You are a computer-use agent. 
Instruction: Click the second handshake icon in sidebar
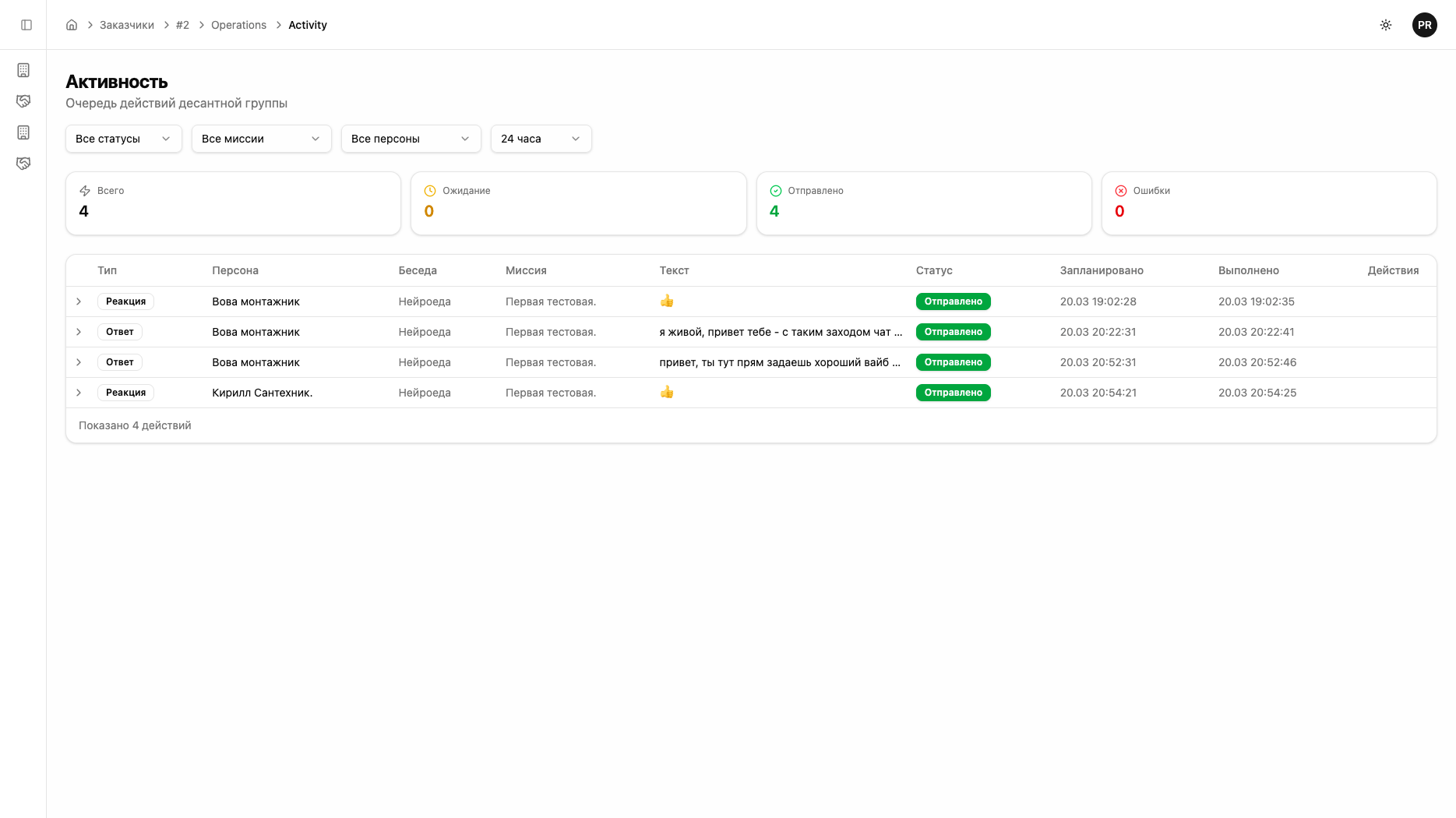pyautogui.click(x=23, y=164)
